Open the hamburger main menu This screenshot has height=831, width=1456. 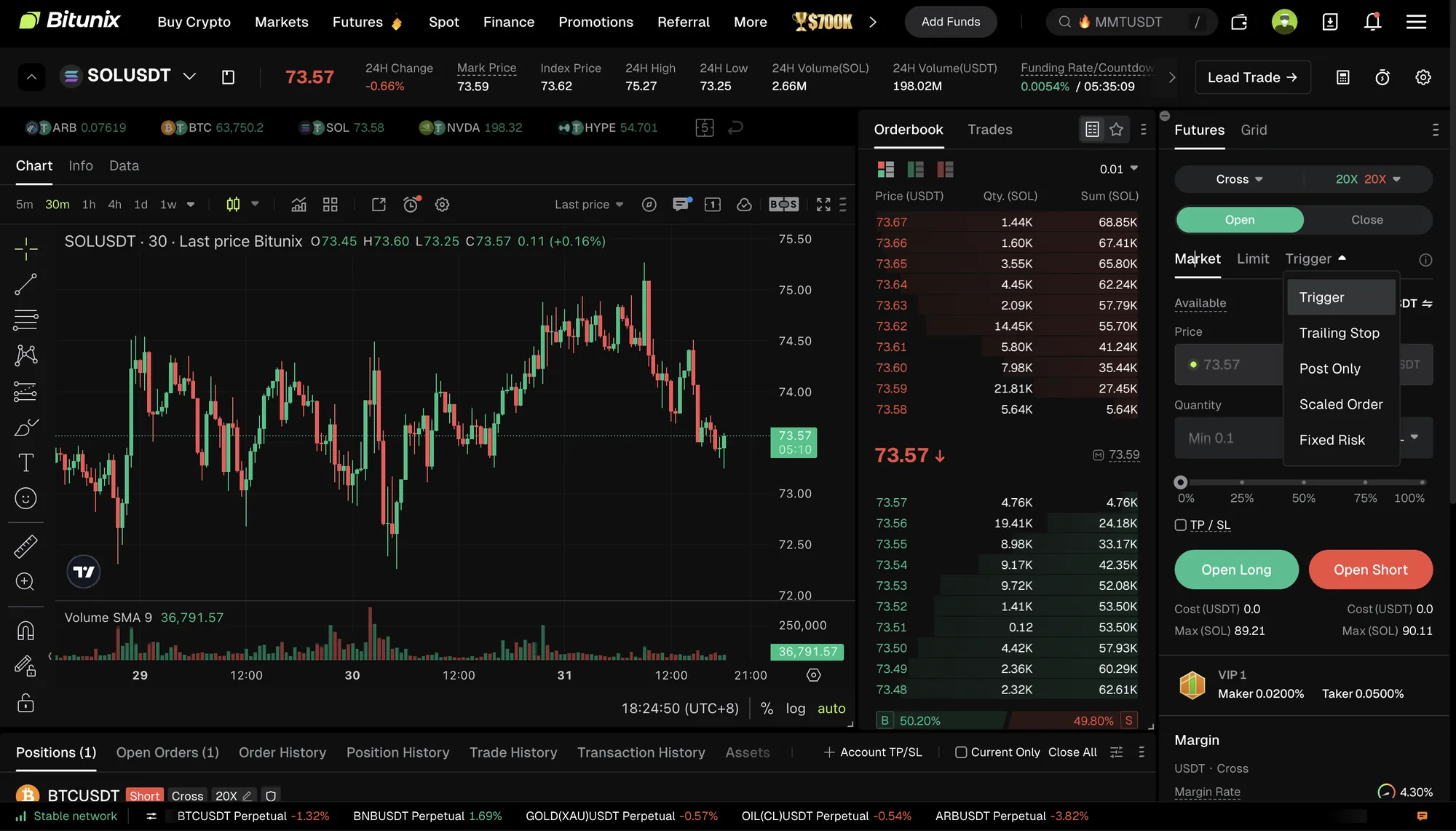[1416, 22]
